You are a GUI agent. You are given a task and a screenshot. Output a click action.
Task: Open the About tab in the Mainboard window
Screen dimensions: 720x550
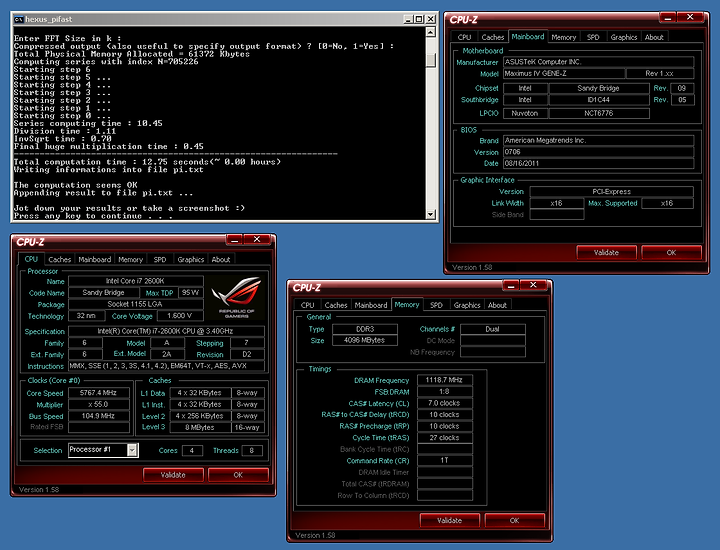654,37
